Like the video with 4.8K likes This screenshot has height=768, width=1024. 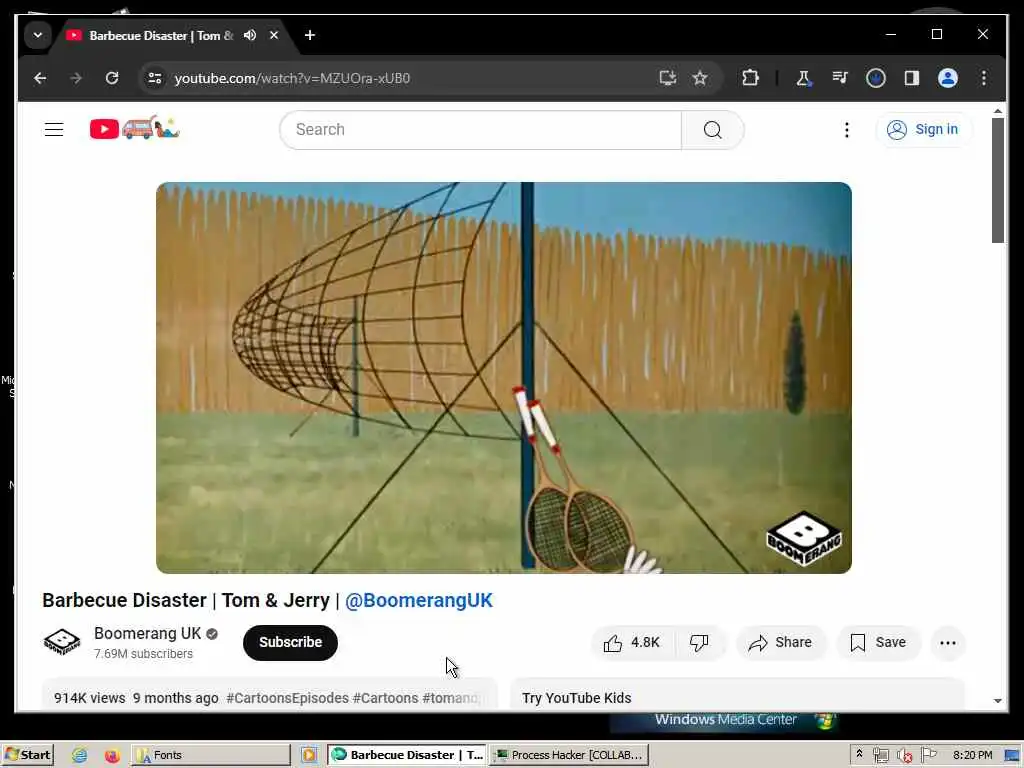(632, 643)
